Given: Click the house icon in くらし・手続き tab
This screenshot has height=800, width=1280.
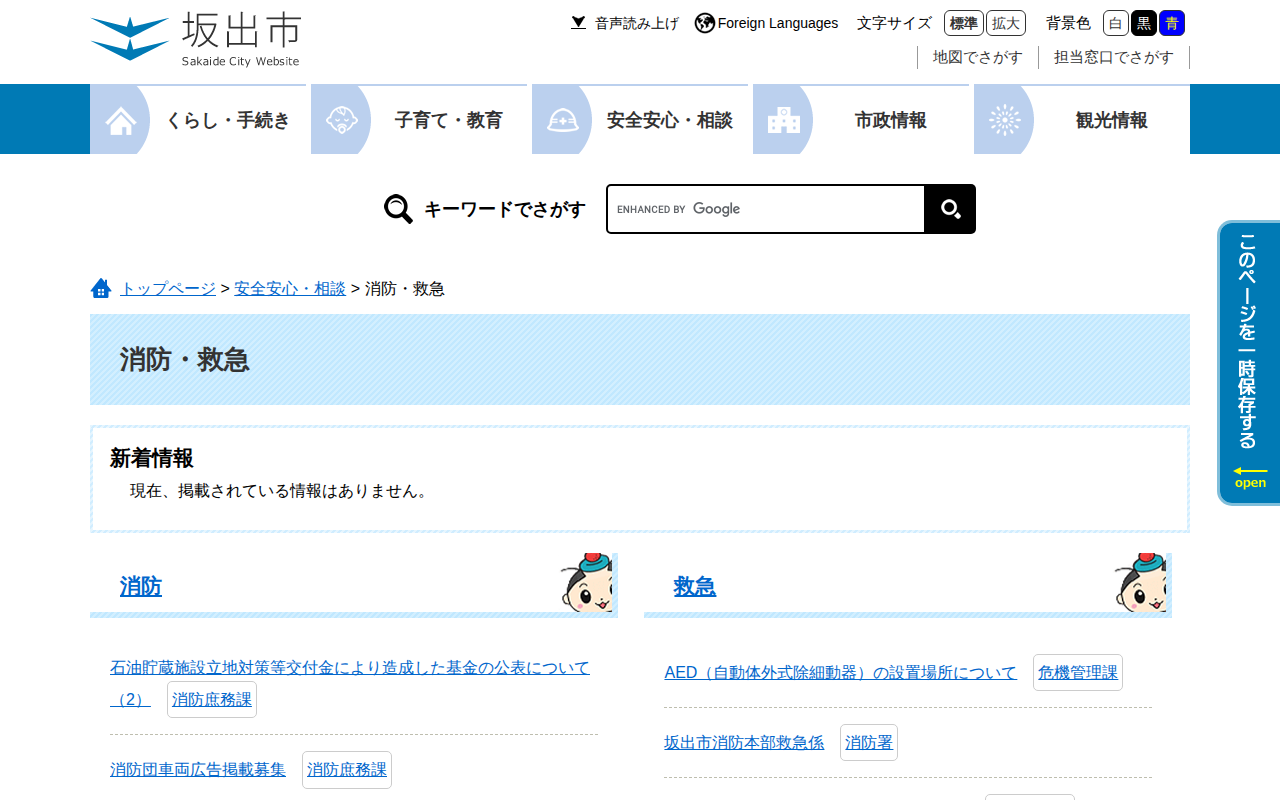Looking at the screenshot, I should tap(121, 120).
